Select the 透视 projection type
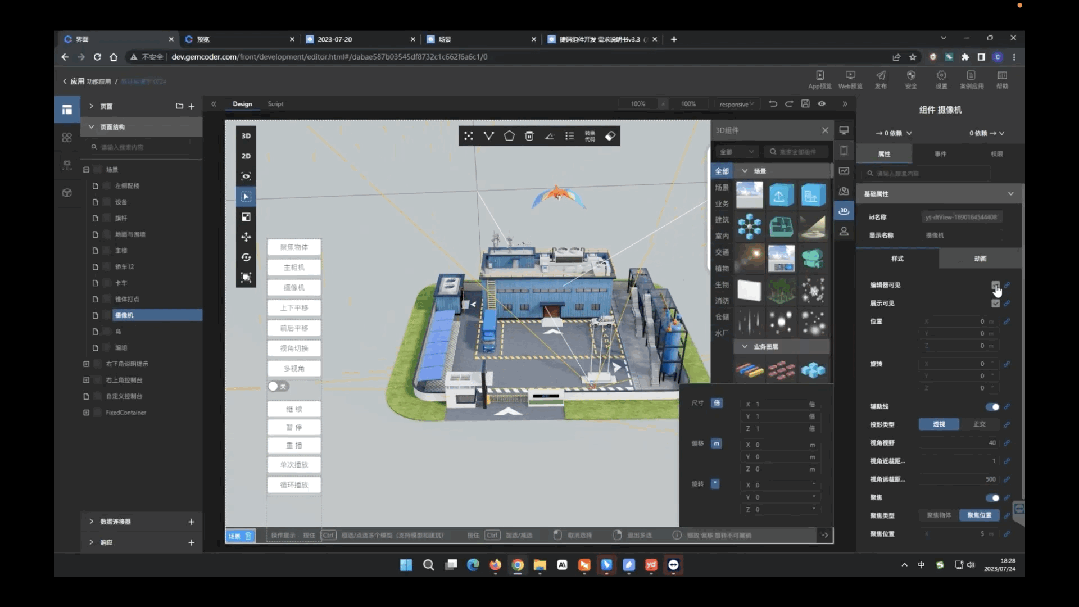Image resolution: width=1079 pixels, height=607 pixels. tap(939, 425)
